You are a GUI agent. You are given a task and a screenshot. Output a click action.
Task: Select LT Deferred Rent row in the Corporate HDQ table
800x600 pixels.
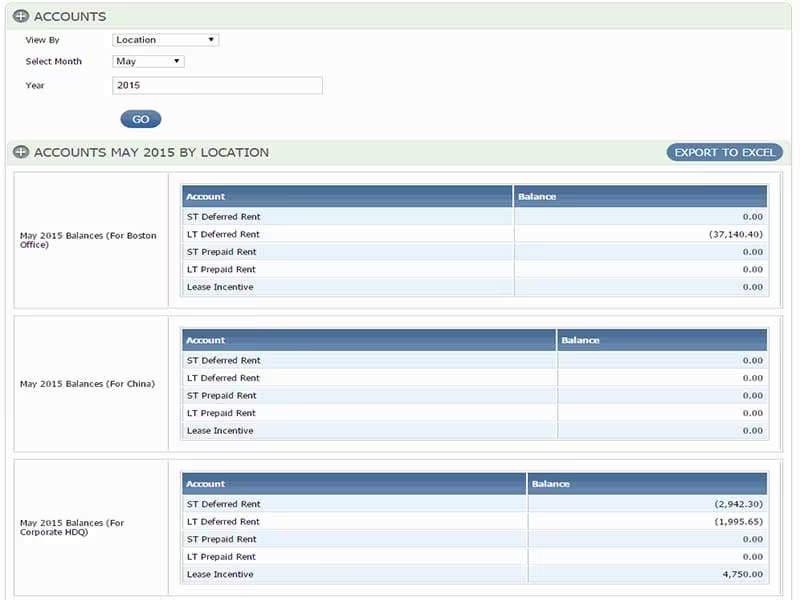[474, 521]
